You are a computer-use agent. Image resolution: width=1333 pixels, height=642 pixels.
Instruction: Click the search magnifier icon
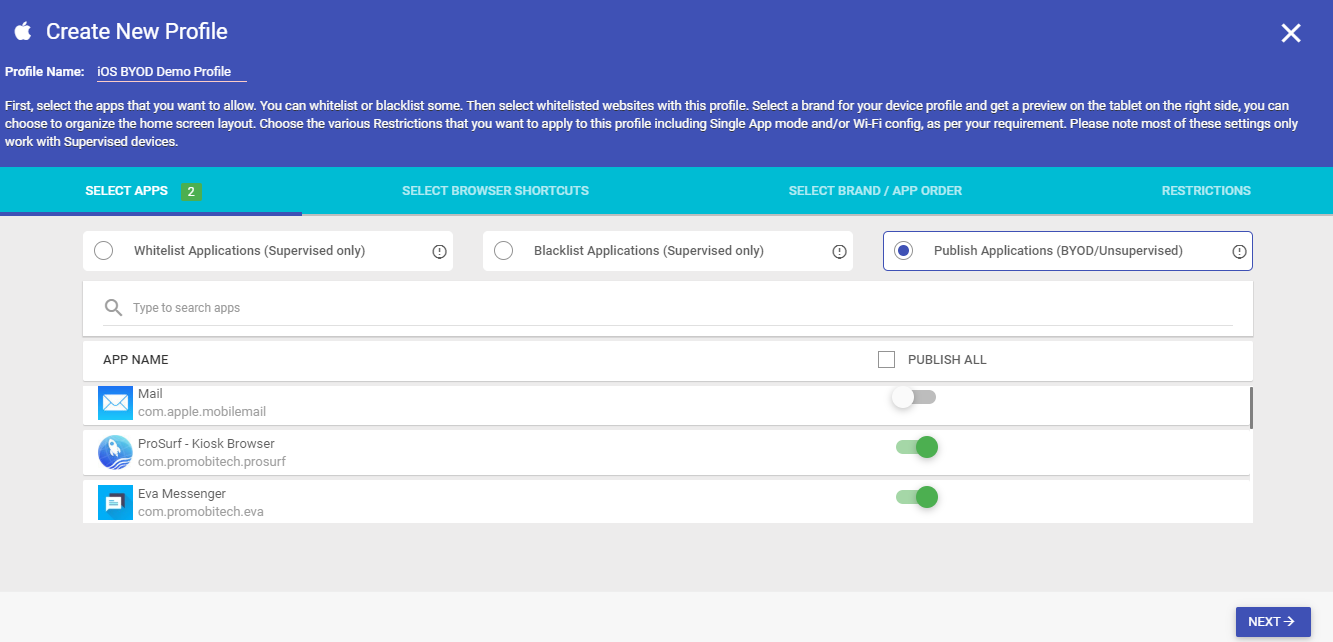pos(113,307)
